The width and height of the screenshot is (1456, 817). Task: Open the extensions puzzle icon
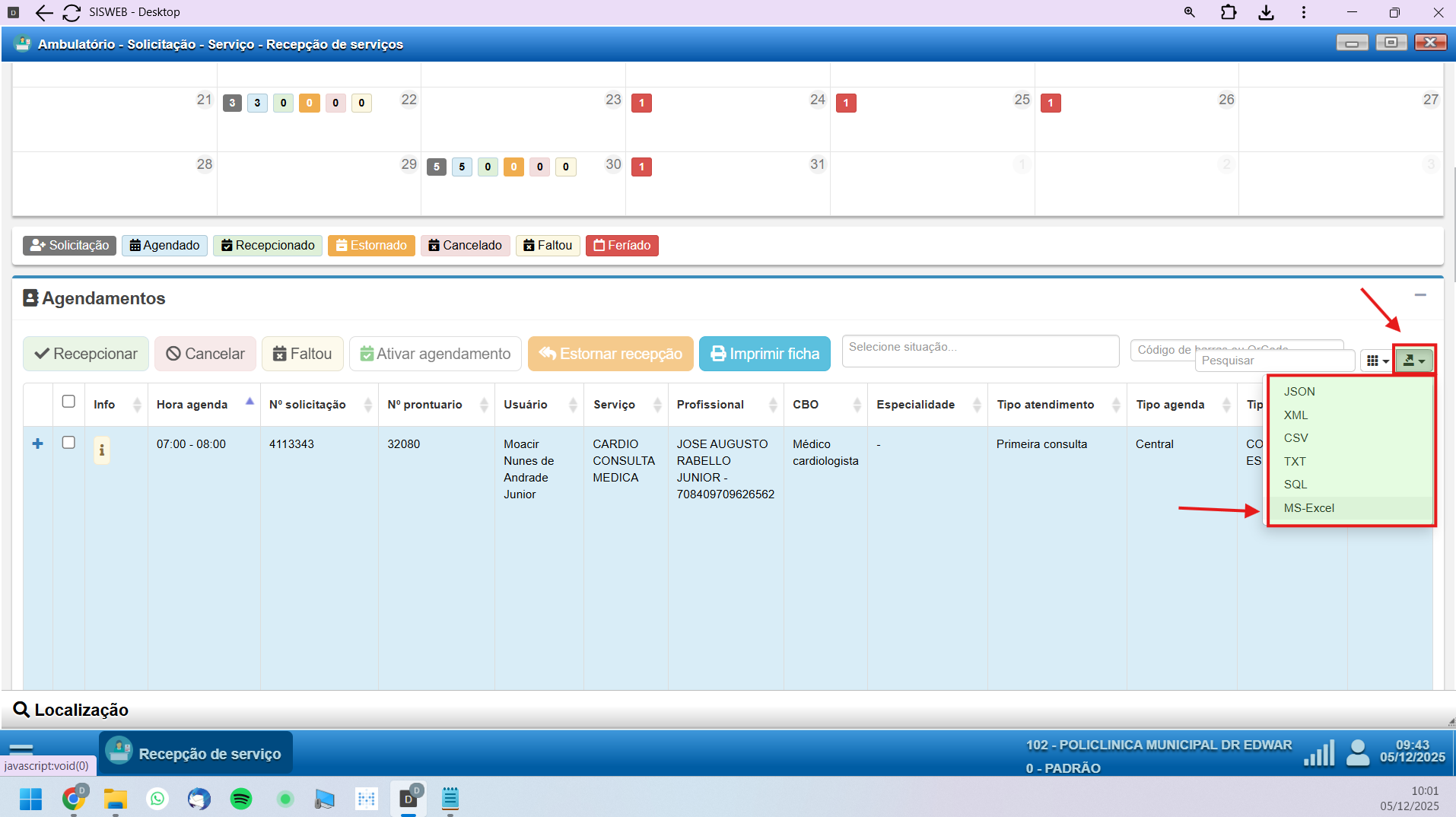pos(1228,12)
